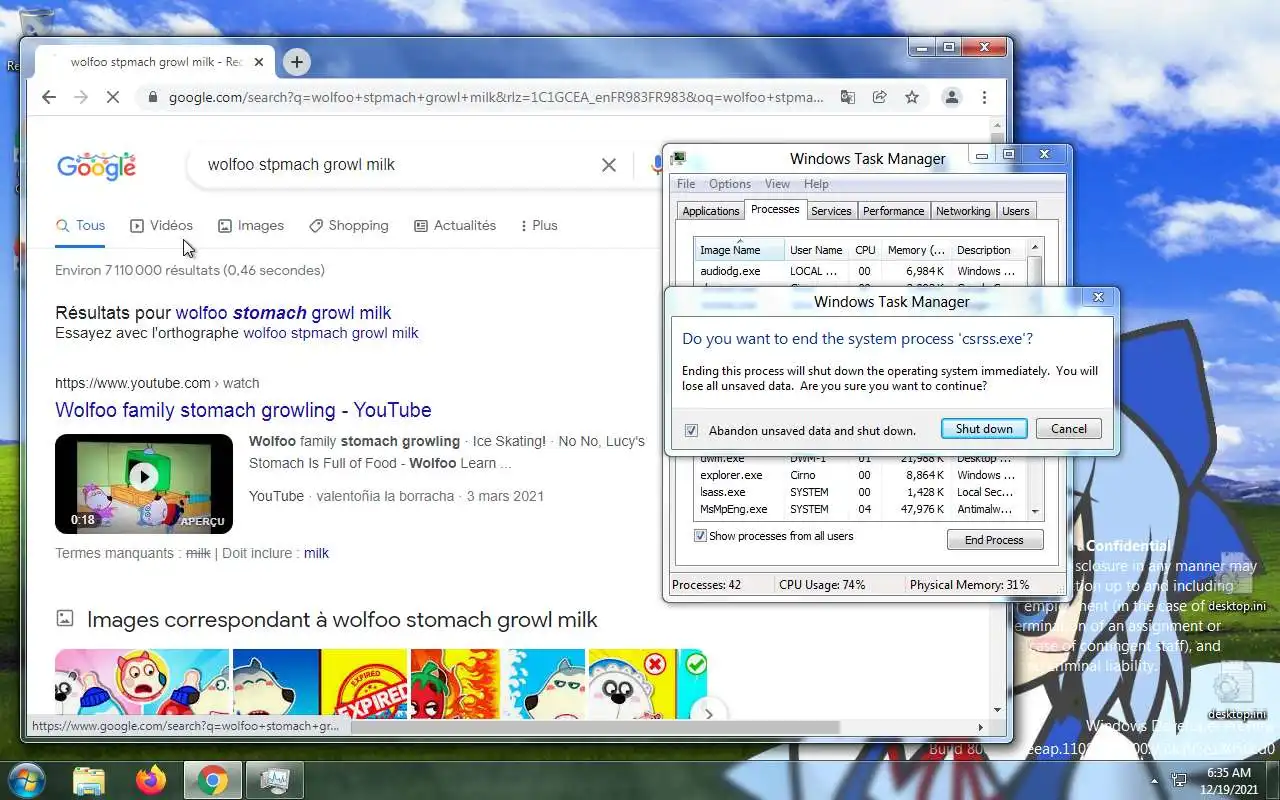Open Chrome's three-dot menu
This screenshot has height=800, width=1280.
click(x=985, y=97)
